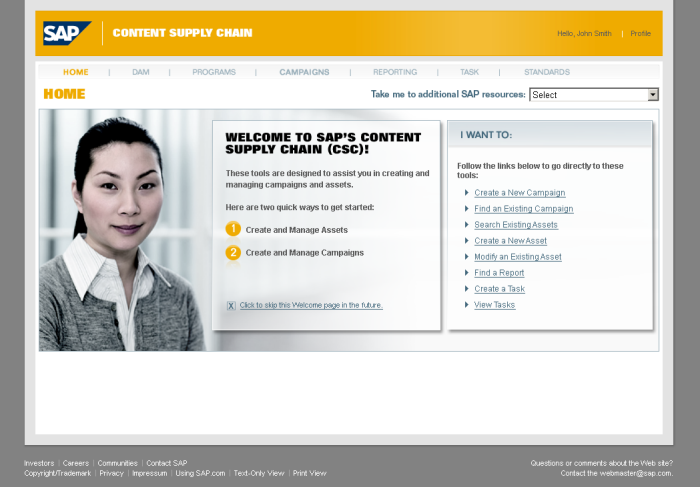Click the SAP logo in the header

tap(66, 33)
